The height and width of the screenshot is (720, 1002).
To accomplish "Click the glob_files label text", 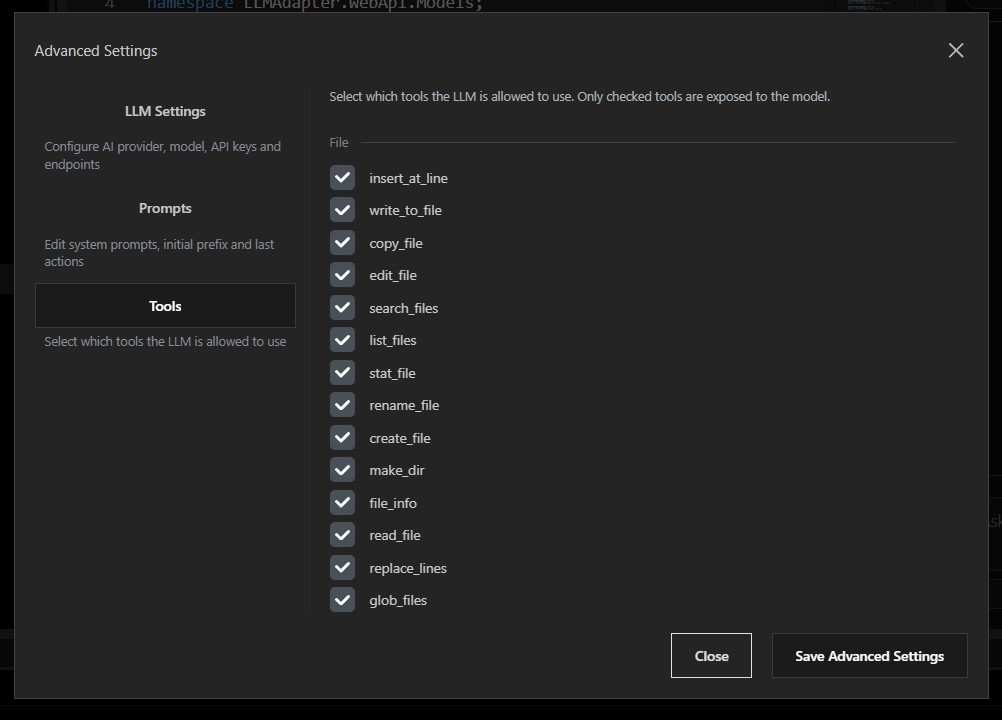I will pyautogui.click(x=397, y=601).
